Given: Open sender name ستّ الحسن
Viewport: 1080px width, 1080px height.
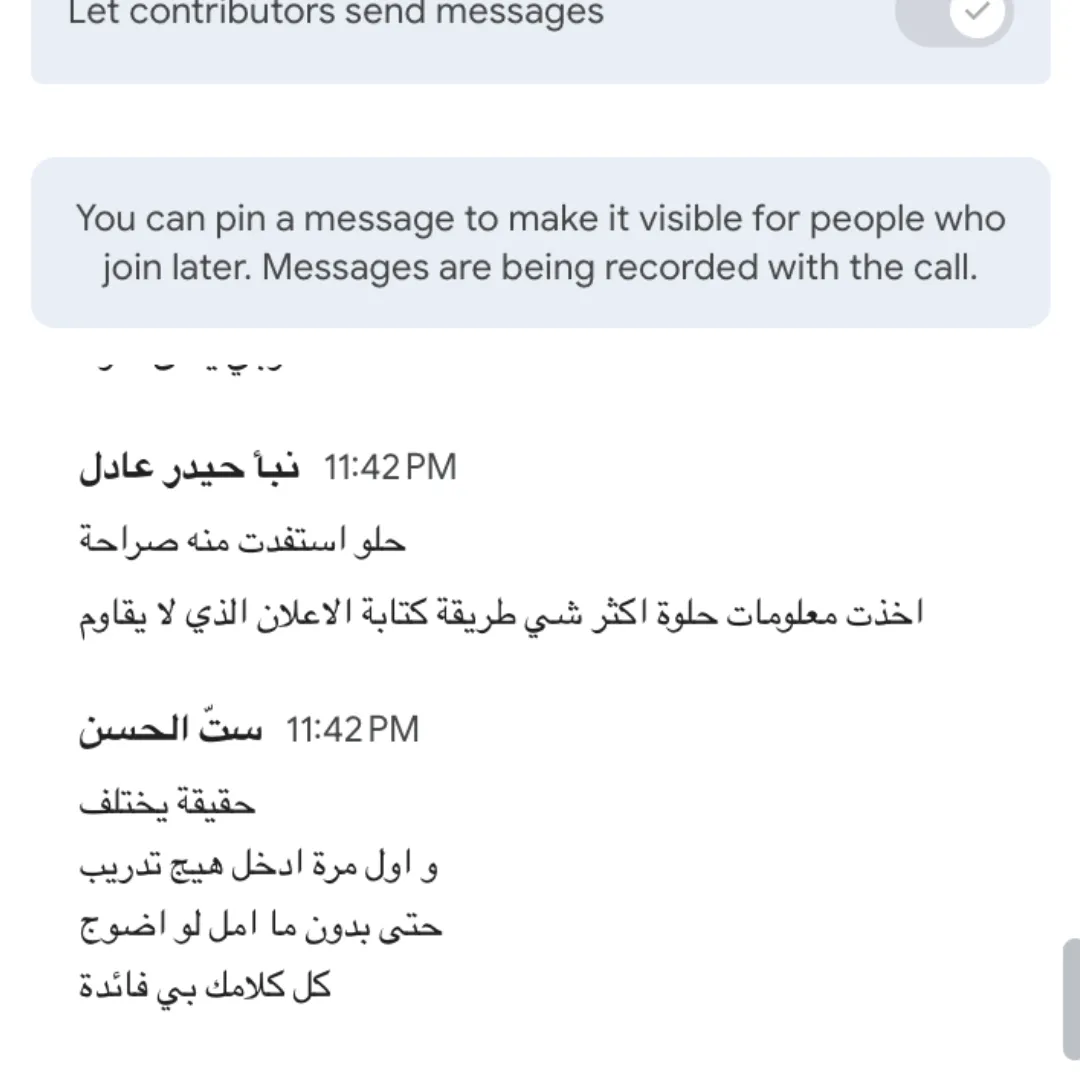Looking at the screenshot, I should (x=170, y=729).
